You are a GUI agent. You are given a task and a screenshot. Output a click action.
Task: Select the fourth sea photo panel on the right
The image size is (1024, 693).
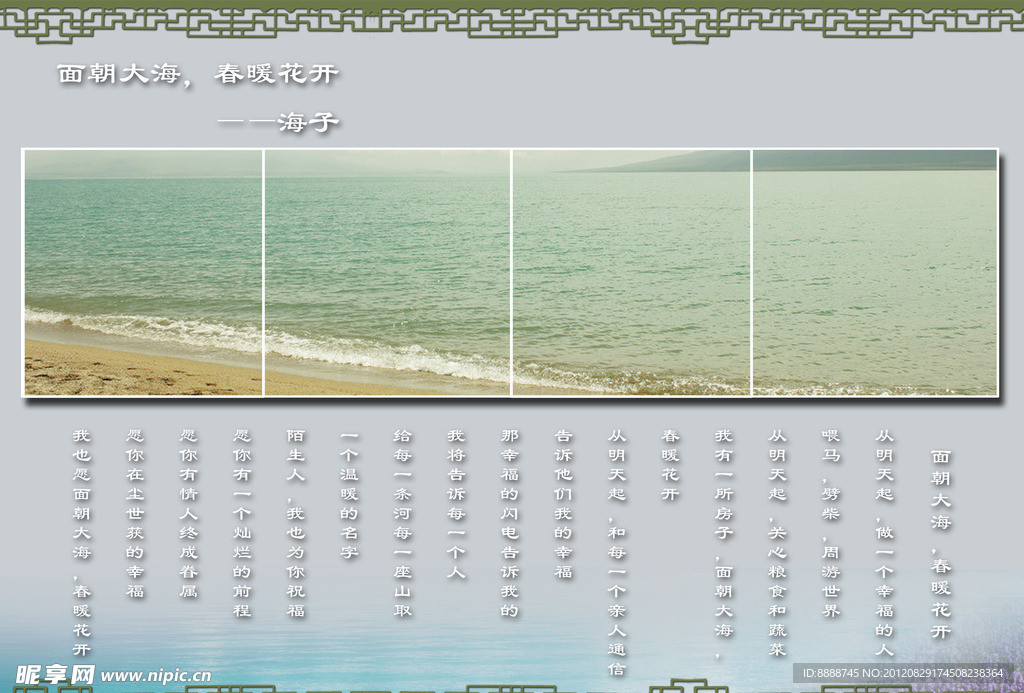pos(875,272)
